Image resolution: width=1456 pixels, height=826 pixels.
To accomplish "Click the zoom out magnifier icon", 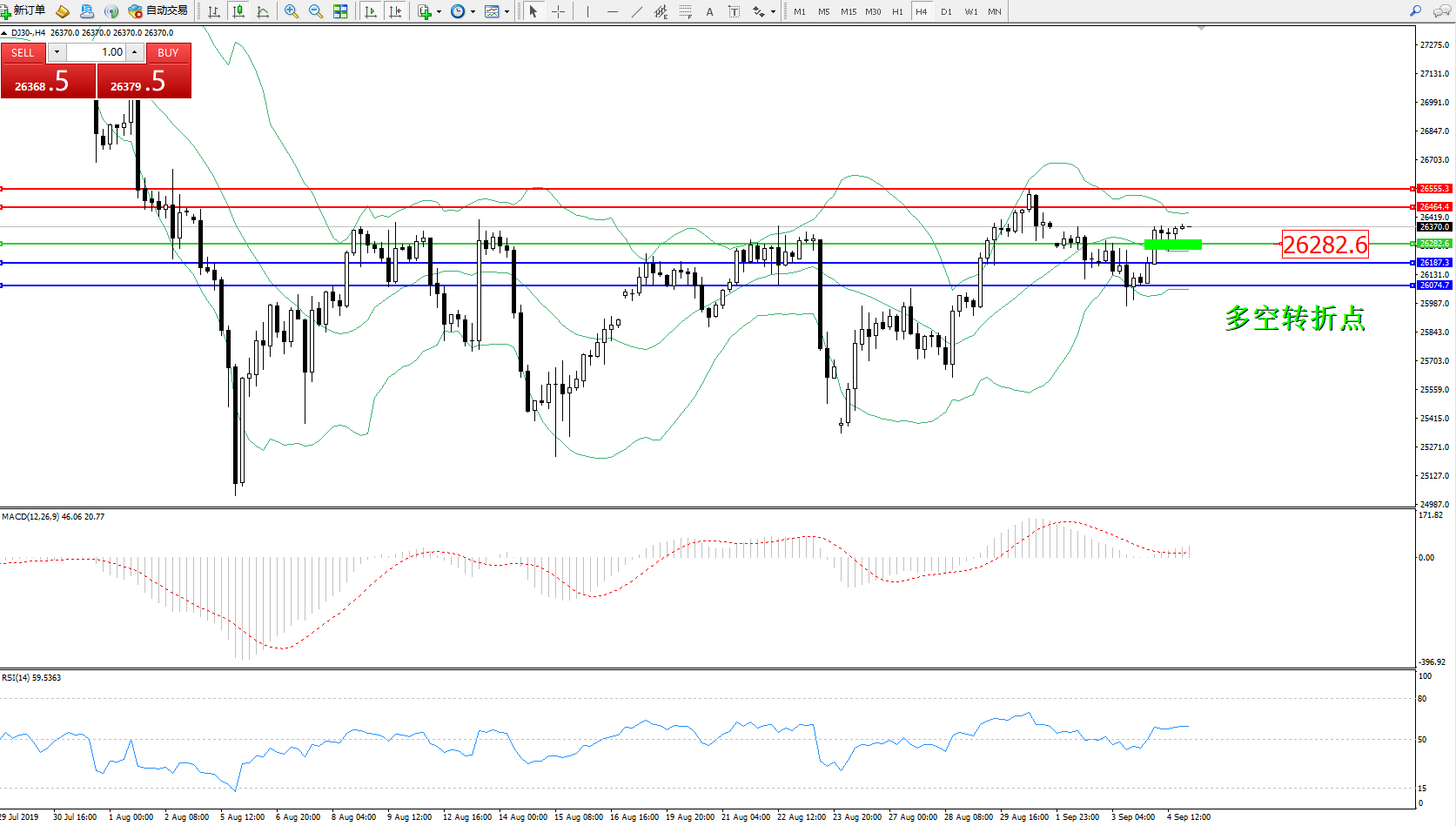I will pyautogui.click(x=315, y=11).
